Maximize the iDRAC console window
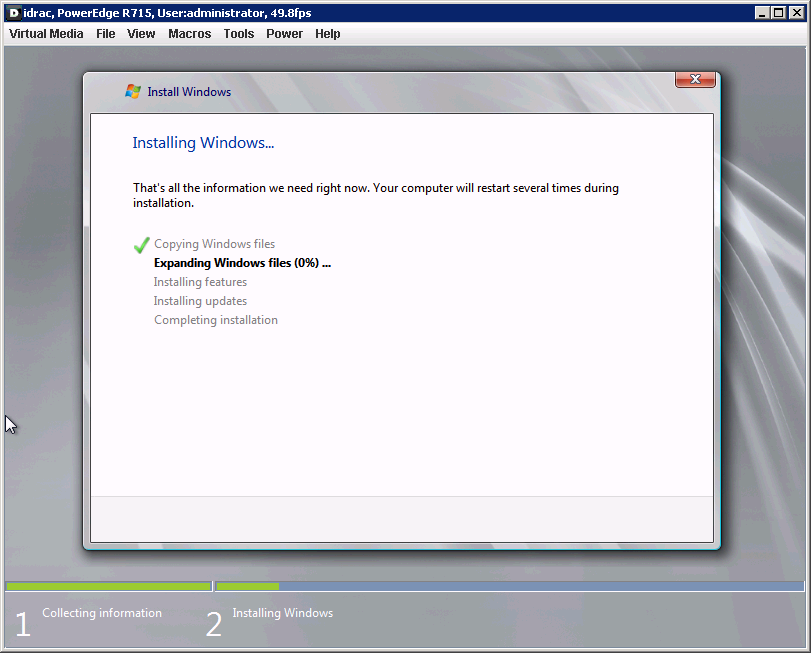Image resolution: width=811 pixels, height=653 pixels. pos(780,12)
